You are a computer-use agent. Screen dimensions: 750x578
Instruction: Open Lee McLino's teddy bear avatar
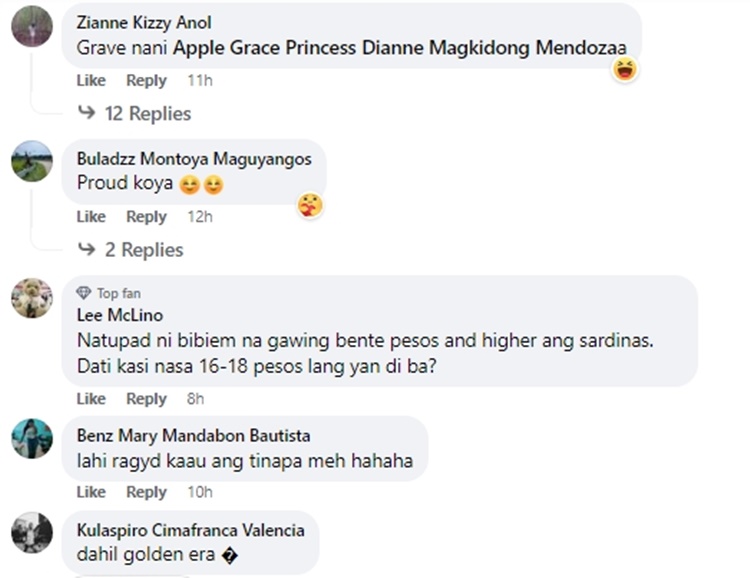(32, 298)
